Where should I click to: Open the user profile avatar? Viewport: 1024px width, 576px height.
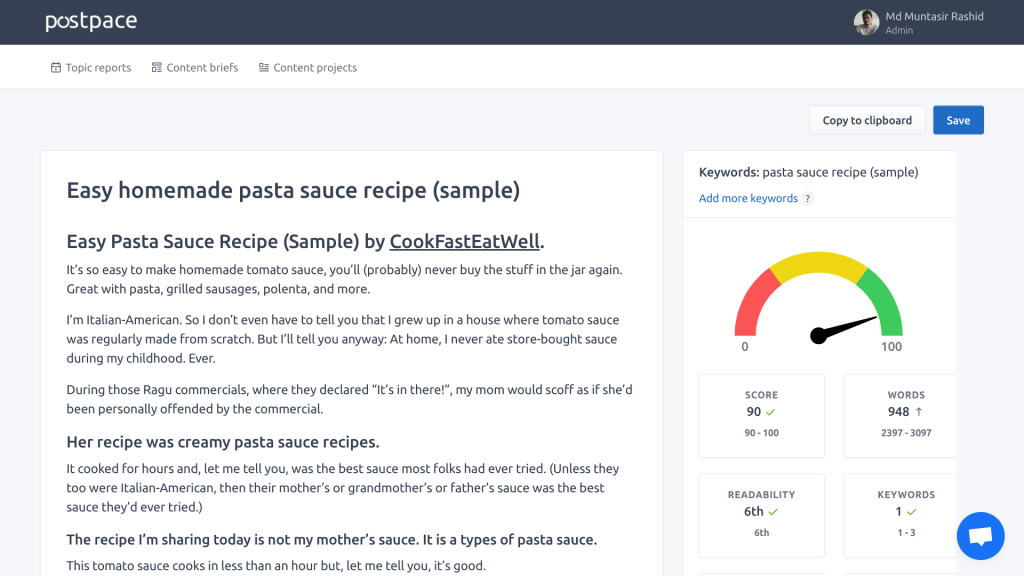[x=866, y=22]
